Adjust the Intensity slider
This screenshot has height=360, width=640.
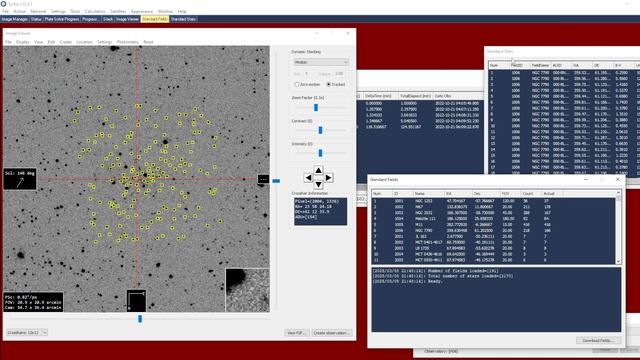(x=320, y=153)
